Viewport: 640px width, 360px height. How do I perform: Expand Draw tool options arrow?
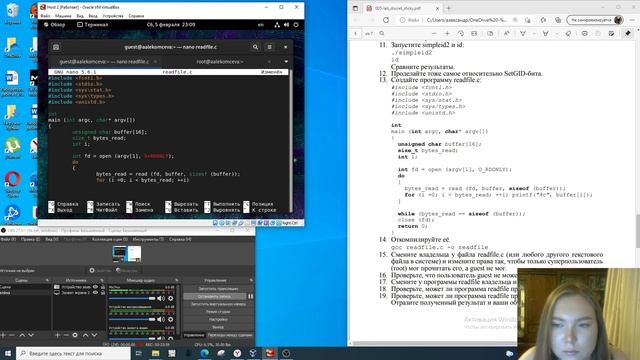(x=534, y=33)
